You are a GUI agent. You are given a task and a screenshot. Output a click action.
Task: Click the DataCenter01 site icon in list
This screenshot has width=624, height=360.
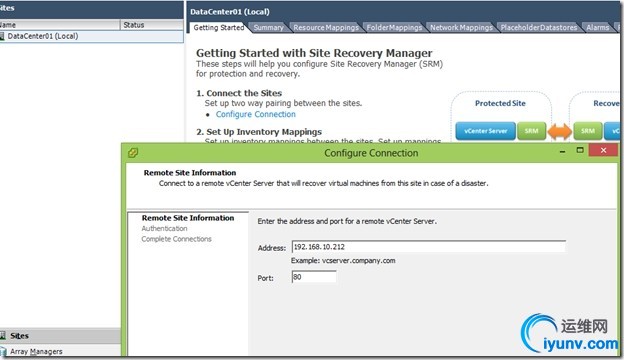2,36
